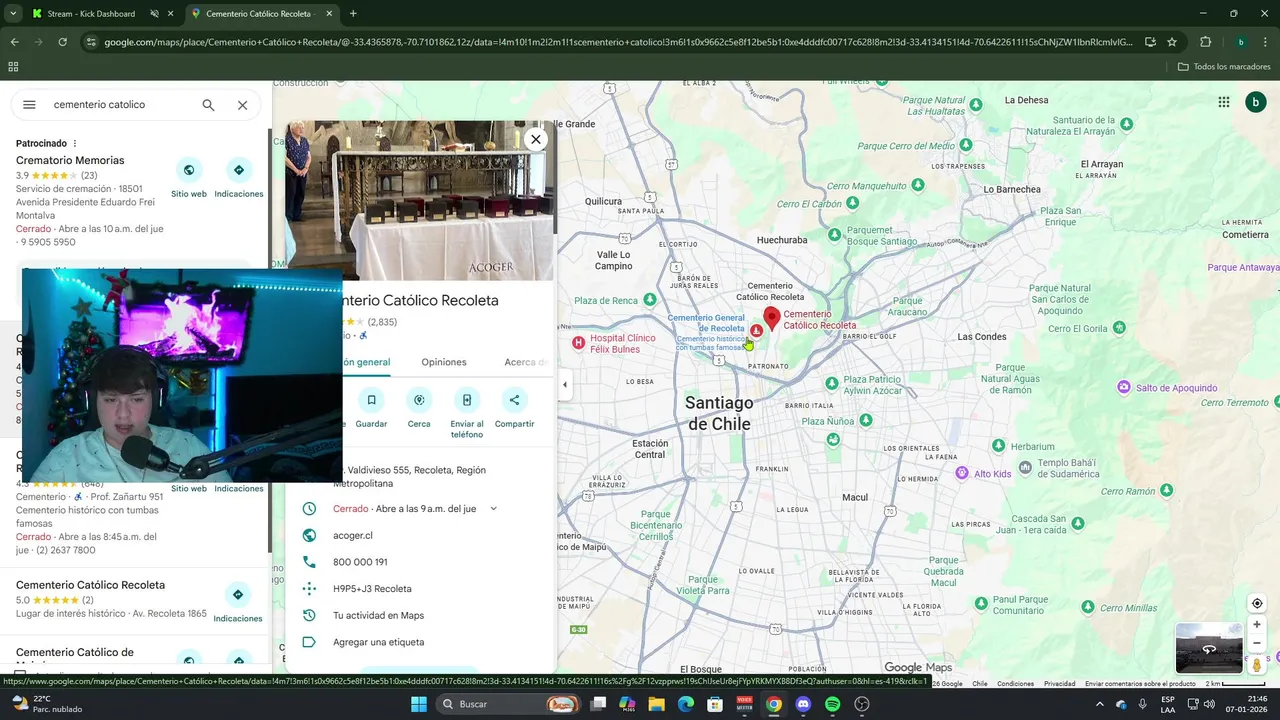Click the Salto de Apoquindo marker
This screenshot has height=720, width=1280.
1124,387
